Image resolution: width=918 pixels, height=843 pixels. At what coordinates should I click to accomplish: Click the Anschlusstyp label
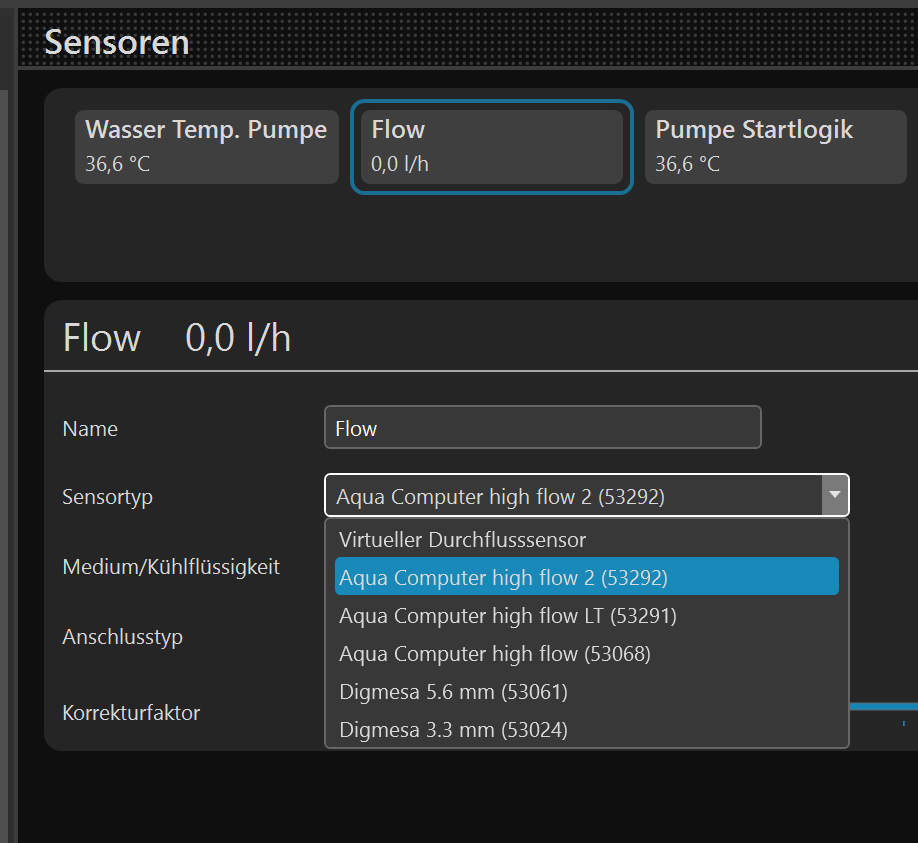[x=122, y=637]
